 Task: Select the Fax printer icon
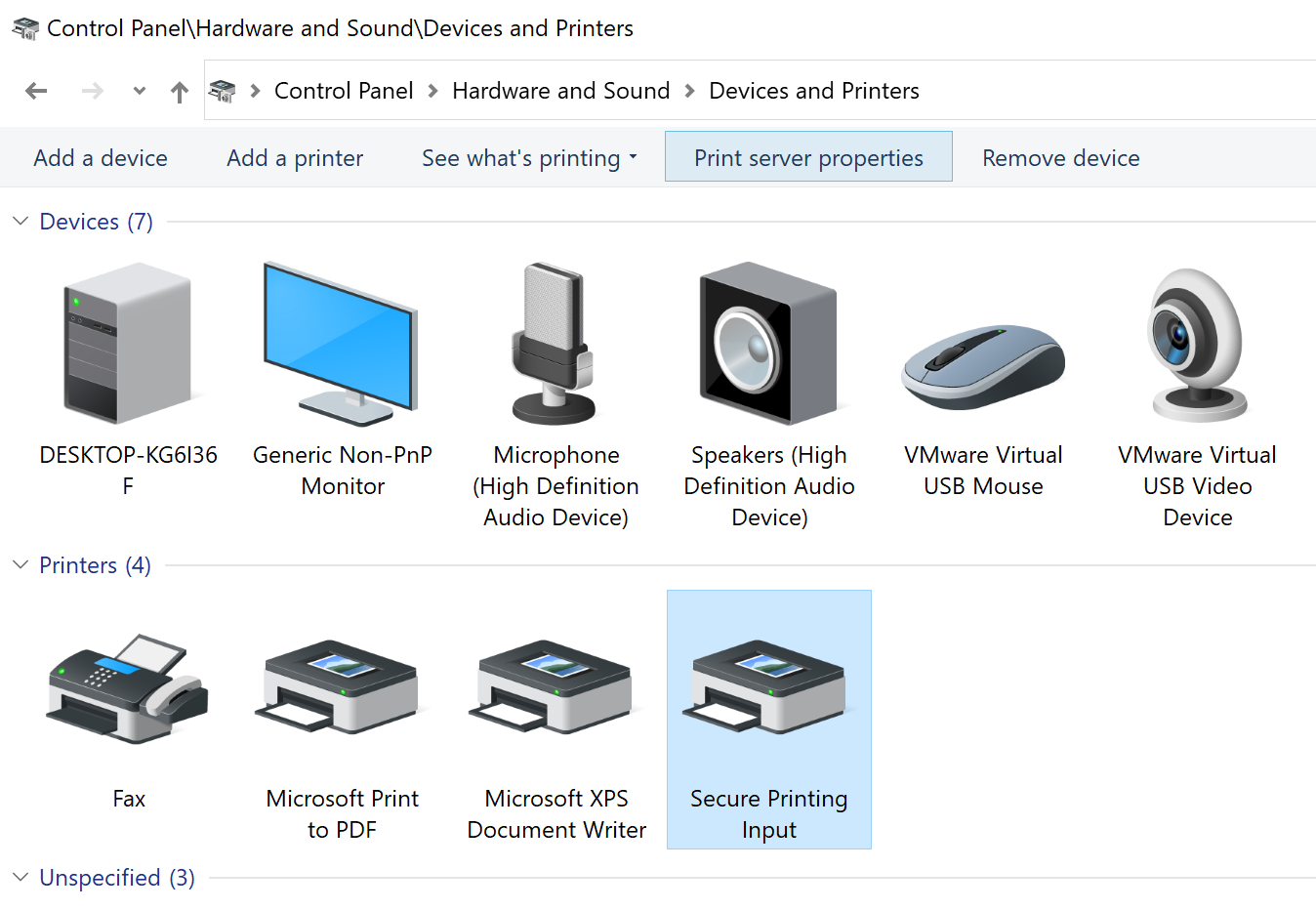(128, 688)
